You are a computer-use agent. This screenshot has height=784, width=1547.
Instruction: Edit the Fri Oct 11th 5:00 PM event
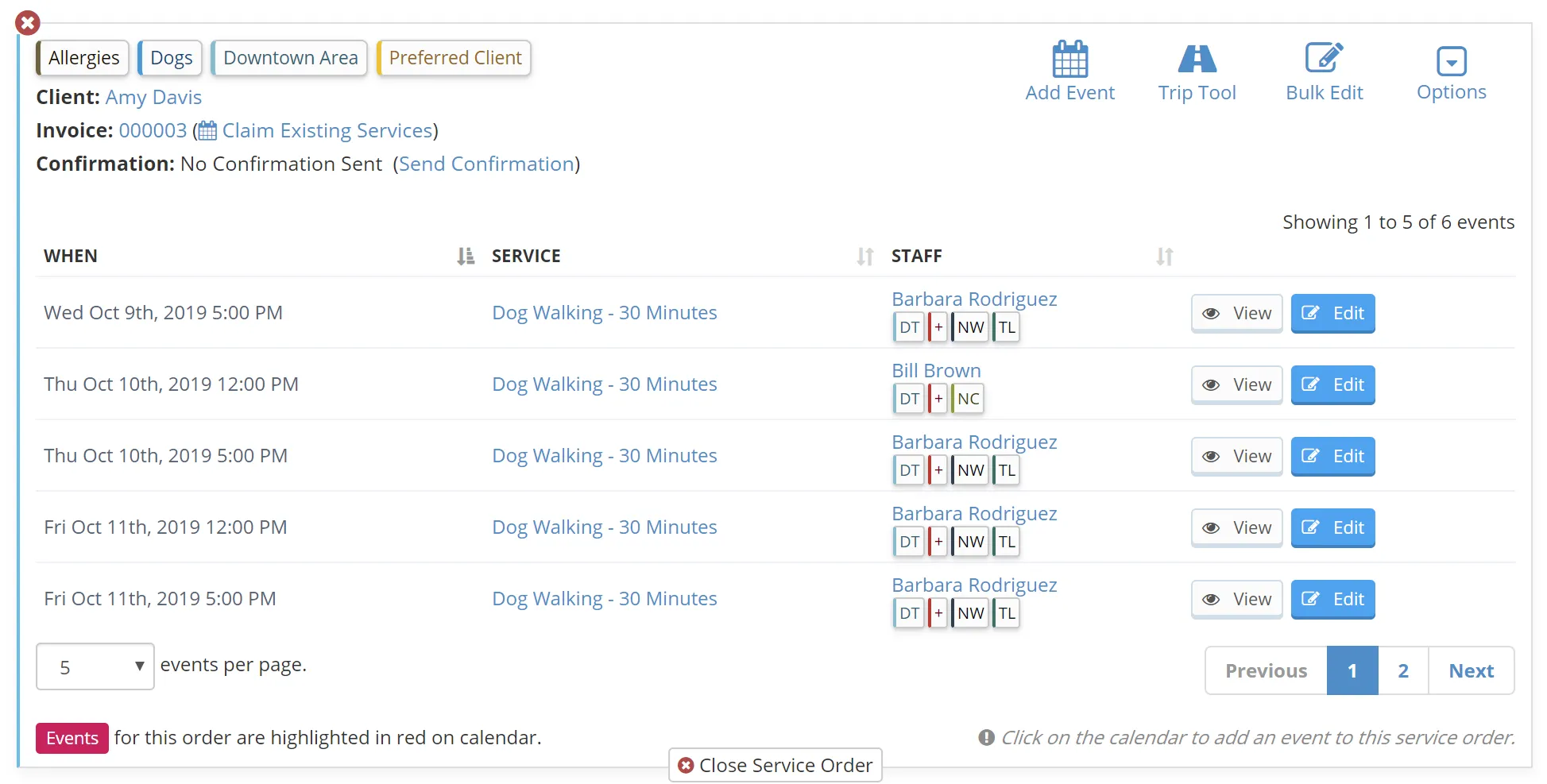tap(1332, 599)
